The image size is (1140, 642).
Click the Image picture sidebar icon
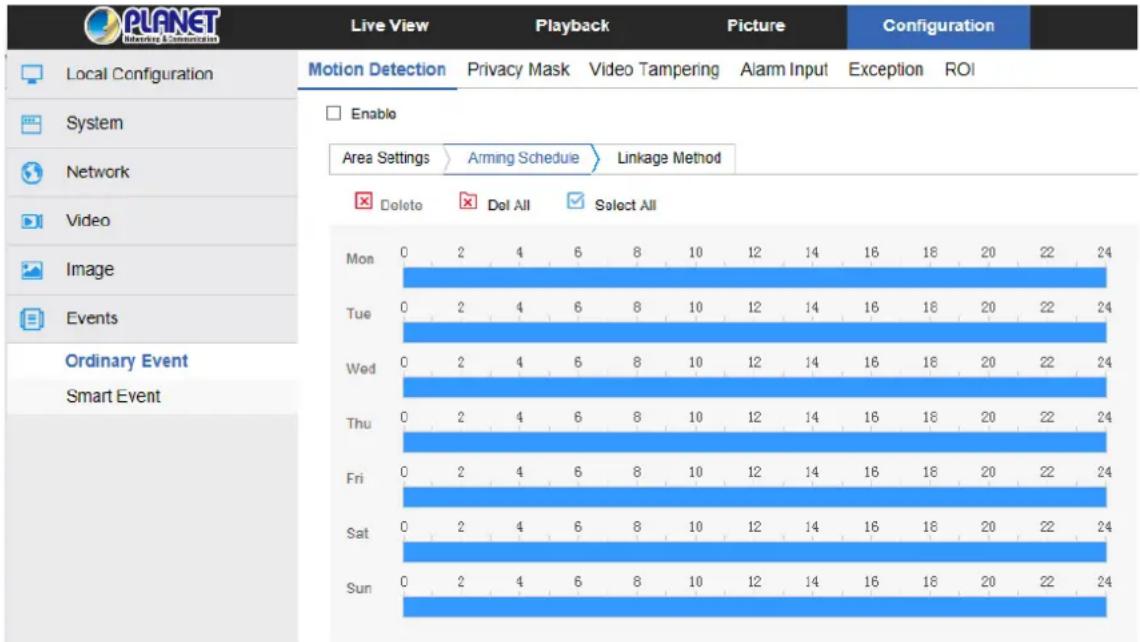(31, 270)
